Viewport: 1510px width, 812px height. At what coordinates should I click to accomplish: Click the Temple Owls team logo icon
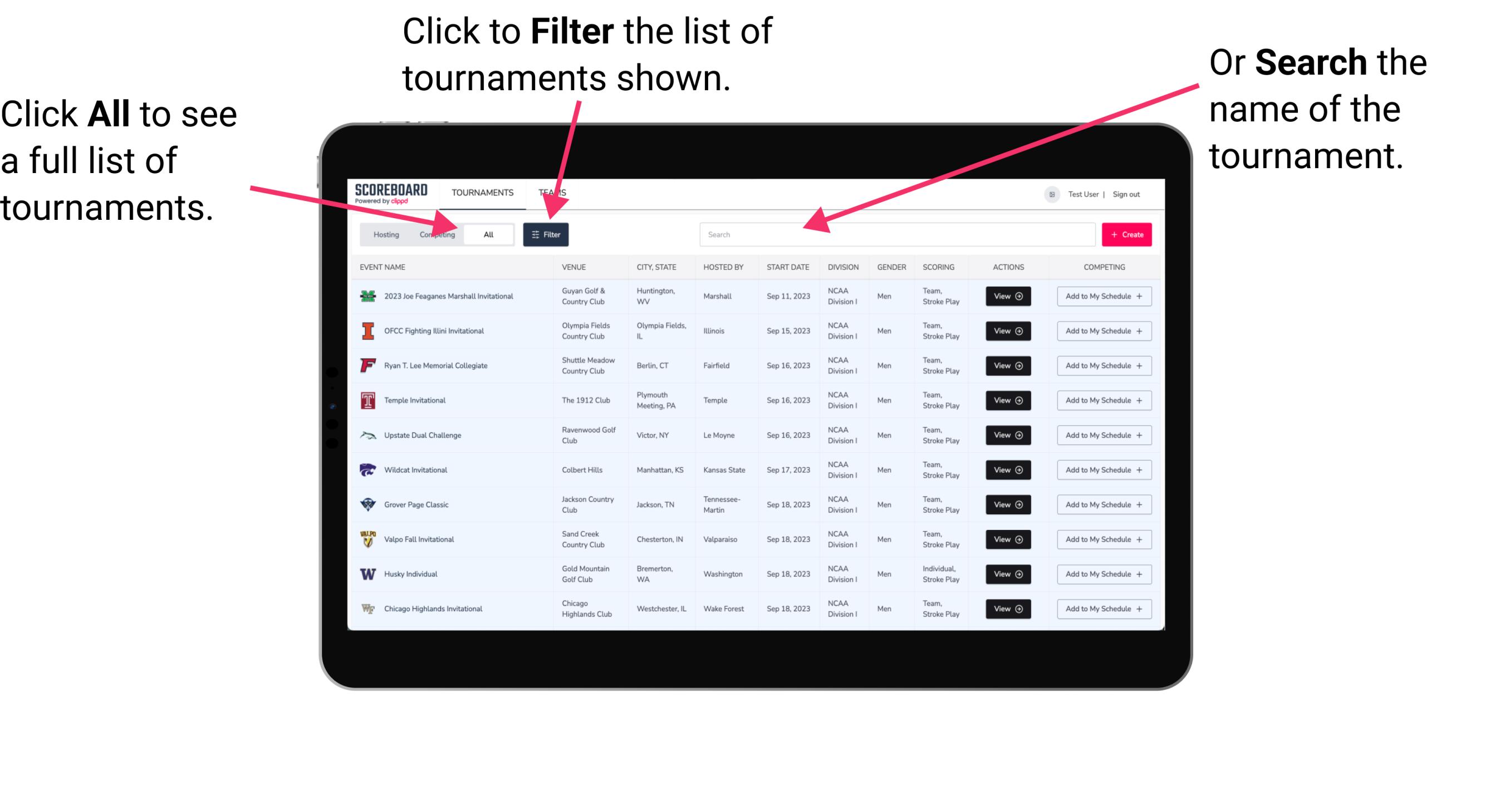[x=366, y=400]
